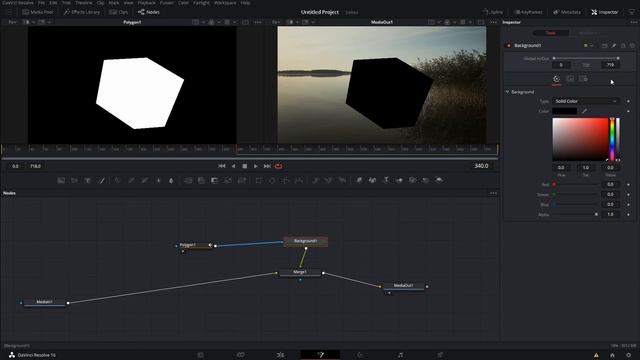Toggle the Inspector panel button
The image size is (640, 360).
click(x=604, y=12)
